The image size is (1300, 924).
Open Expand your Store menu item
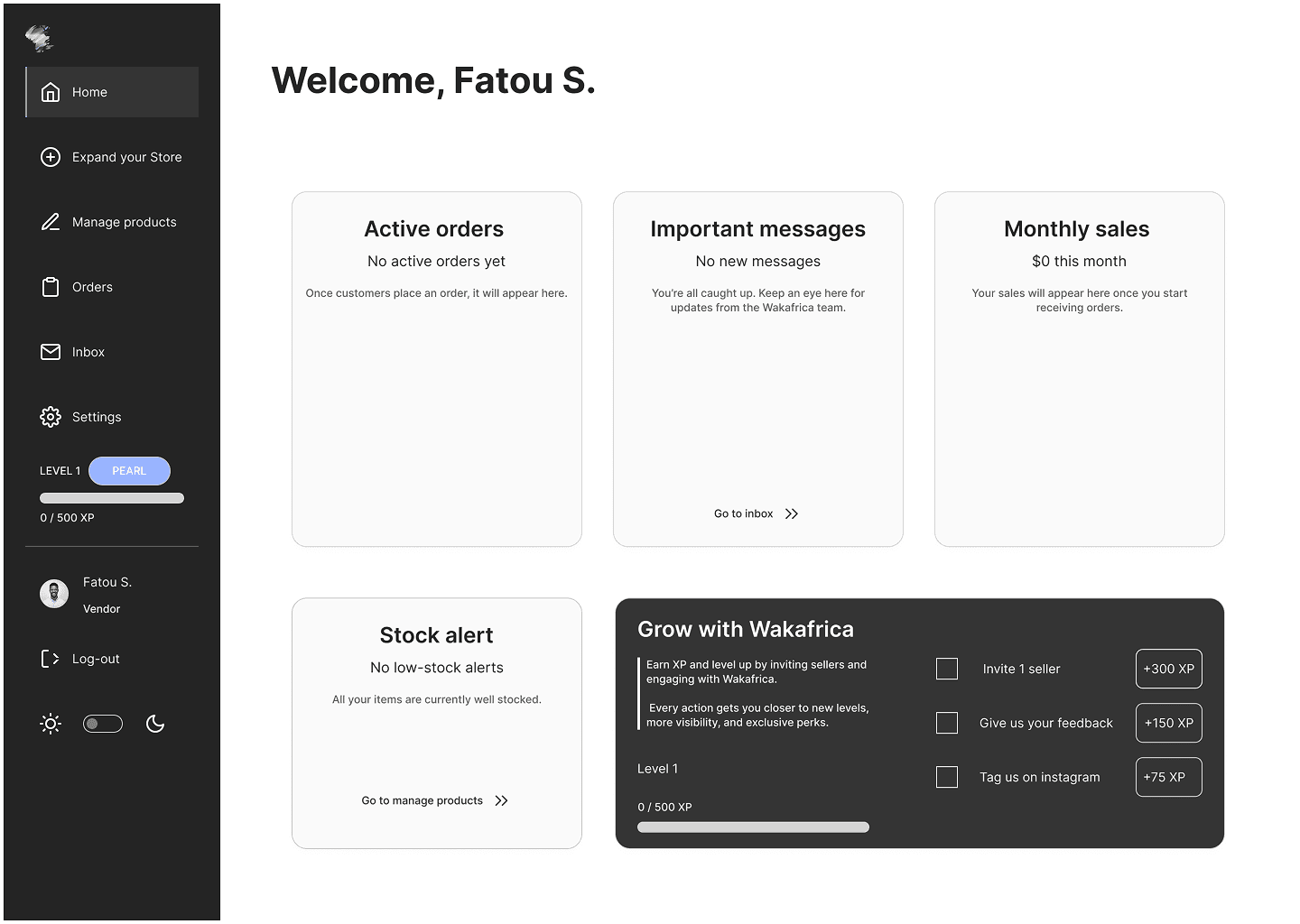(x=112, y=157)
